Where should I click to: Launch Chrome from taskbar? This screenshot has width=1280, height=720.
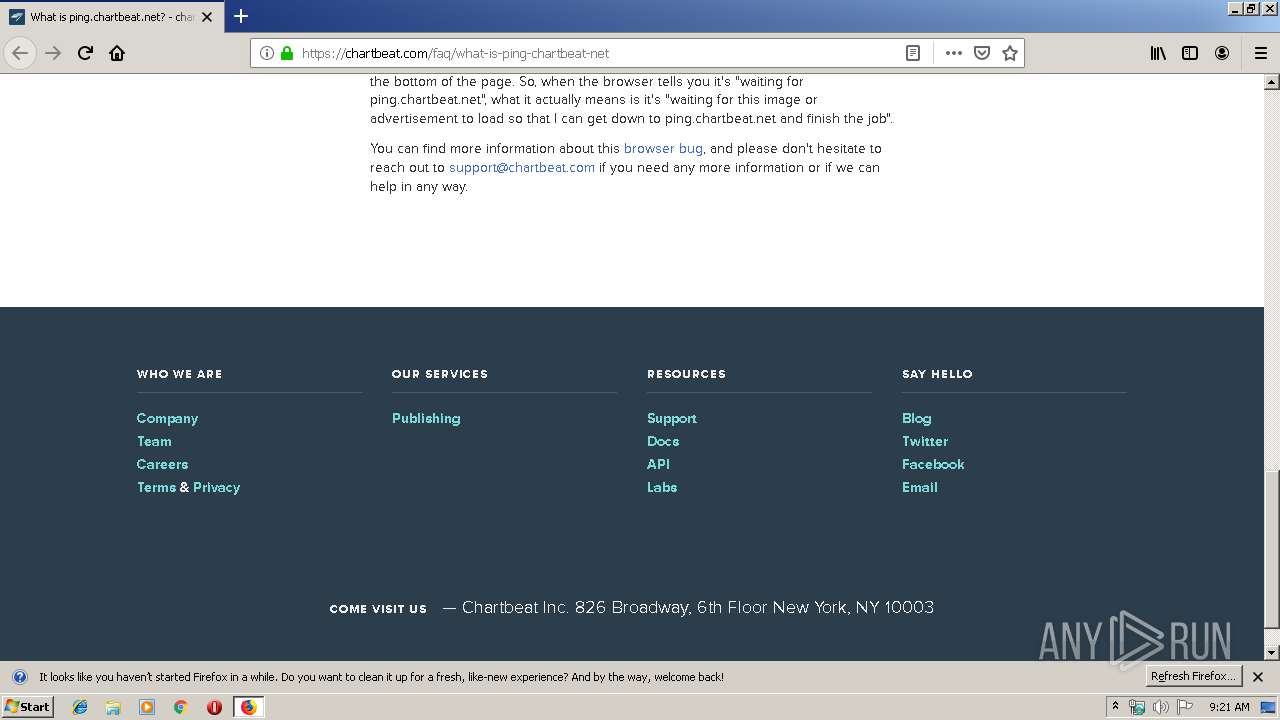181,707
